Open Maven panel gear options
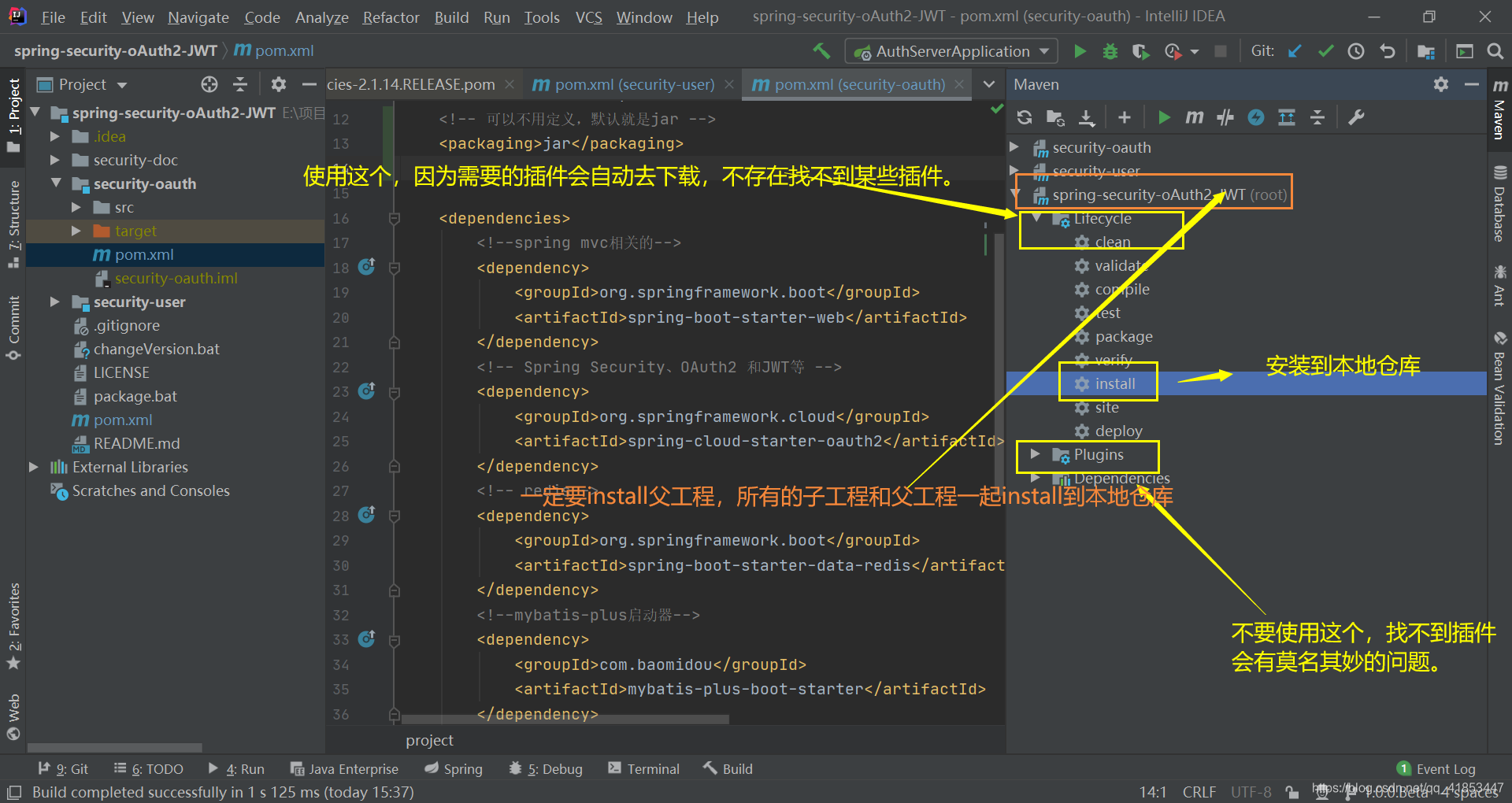The image size is (1512, 803). [1441, 84]
